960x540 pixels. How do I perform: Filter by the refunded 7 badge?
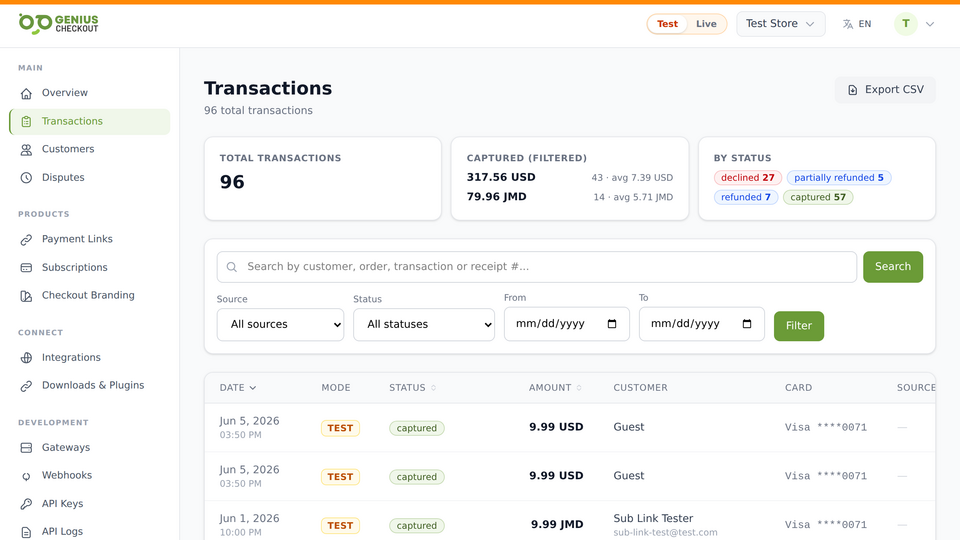tap(746, 197)
